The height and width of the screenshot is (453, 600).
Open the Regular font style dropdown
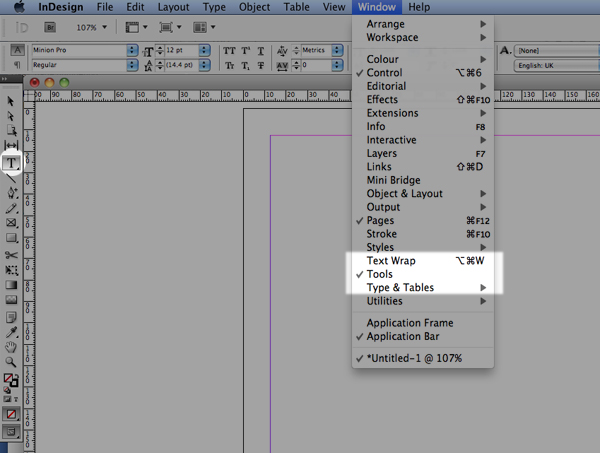(132, 65)
